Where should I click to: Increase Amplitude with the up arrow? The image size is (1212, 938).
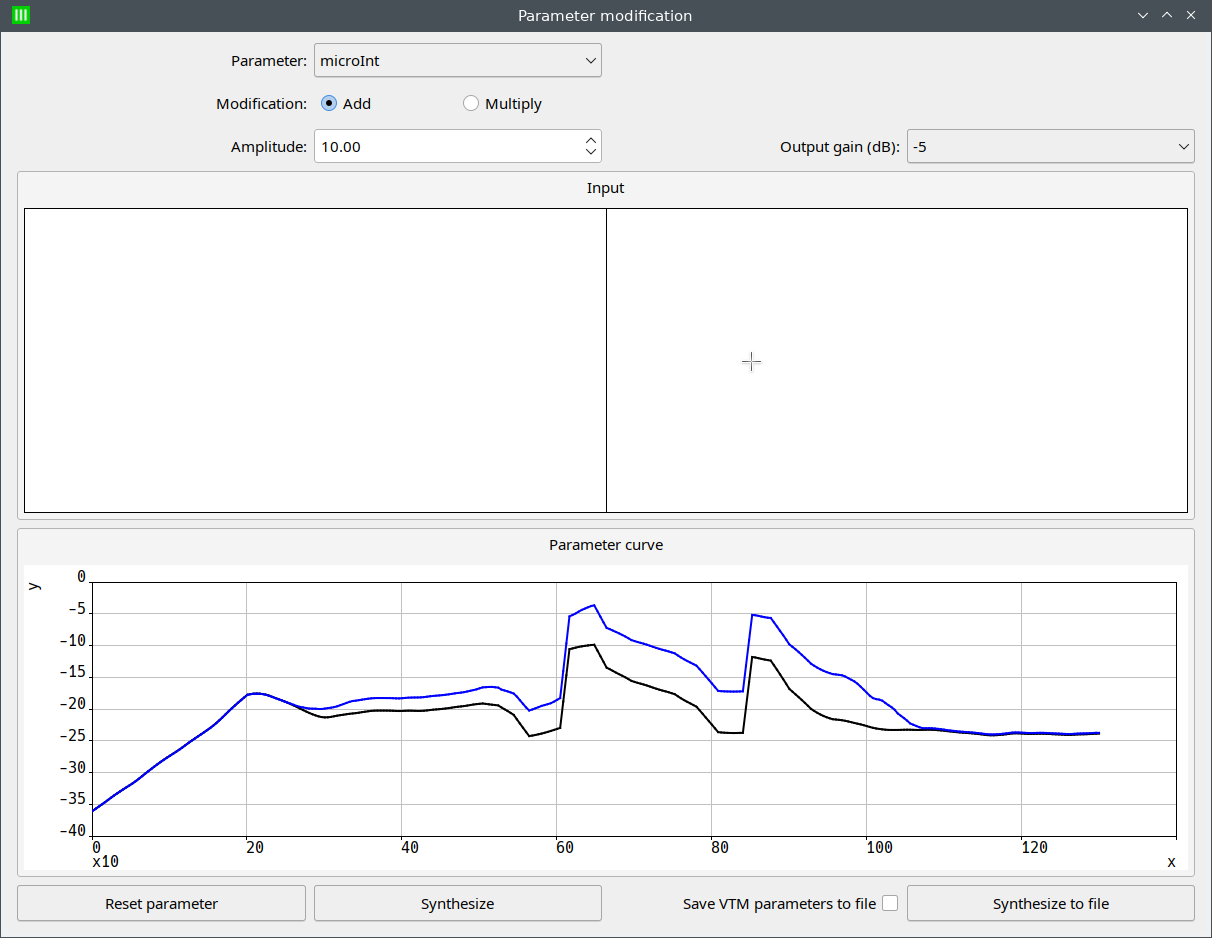(x=591, y=139)
